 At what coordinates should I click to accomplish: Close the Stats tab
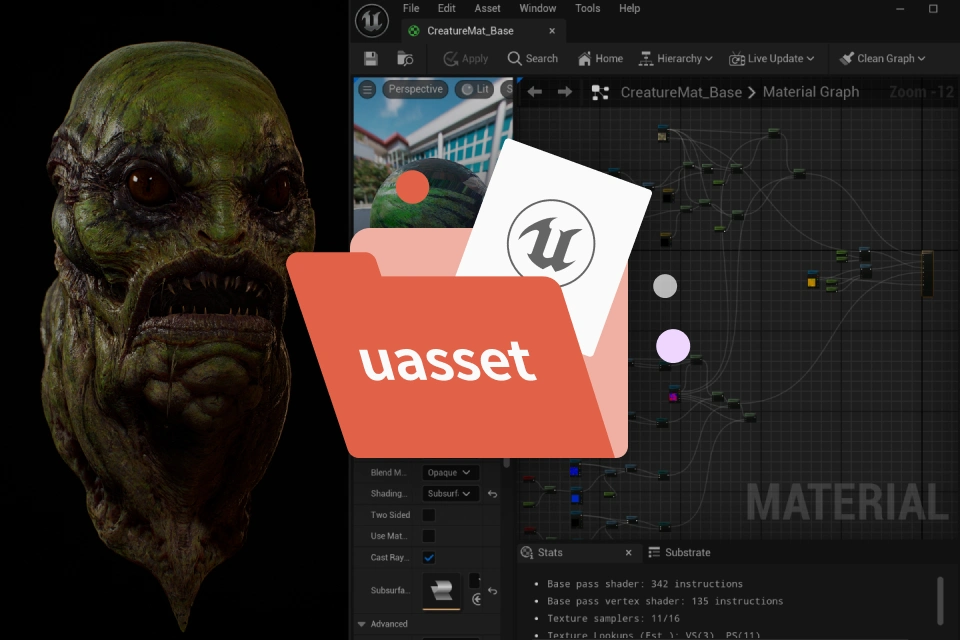click(x=628, y=552)
